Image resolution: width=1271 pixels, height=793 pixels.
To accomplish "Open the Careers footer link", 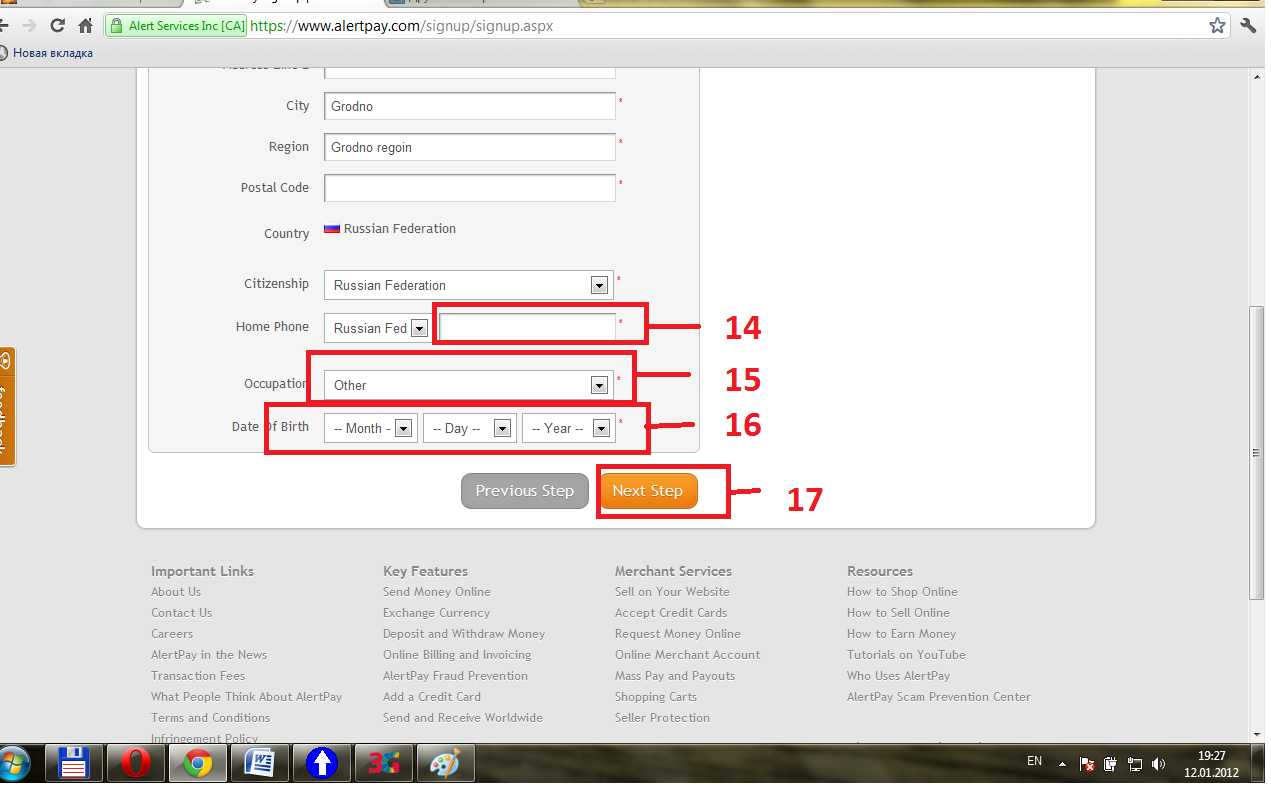I will [172, 634].
